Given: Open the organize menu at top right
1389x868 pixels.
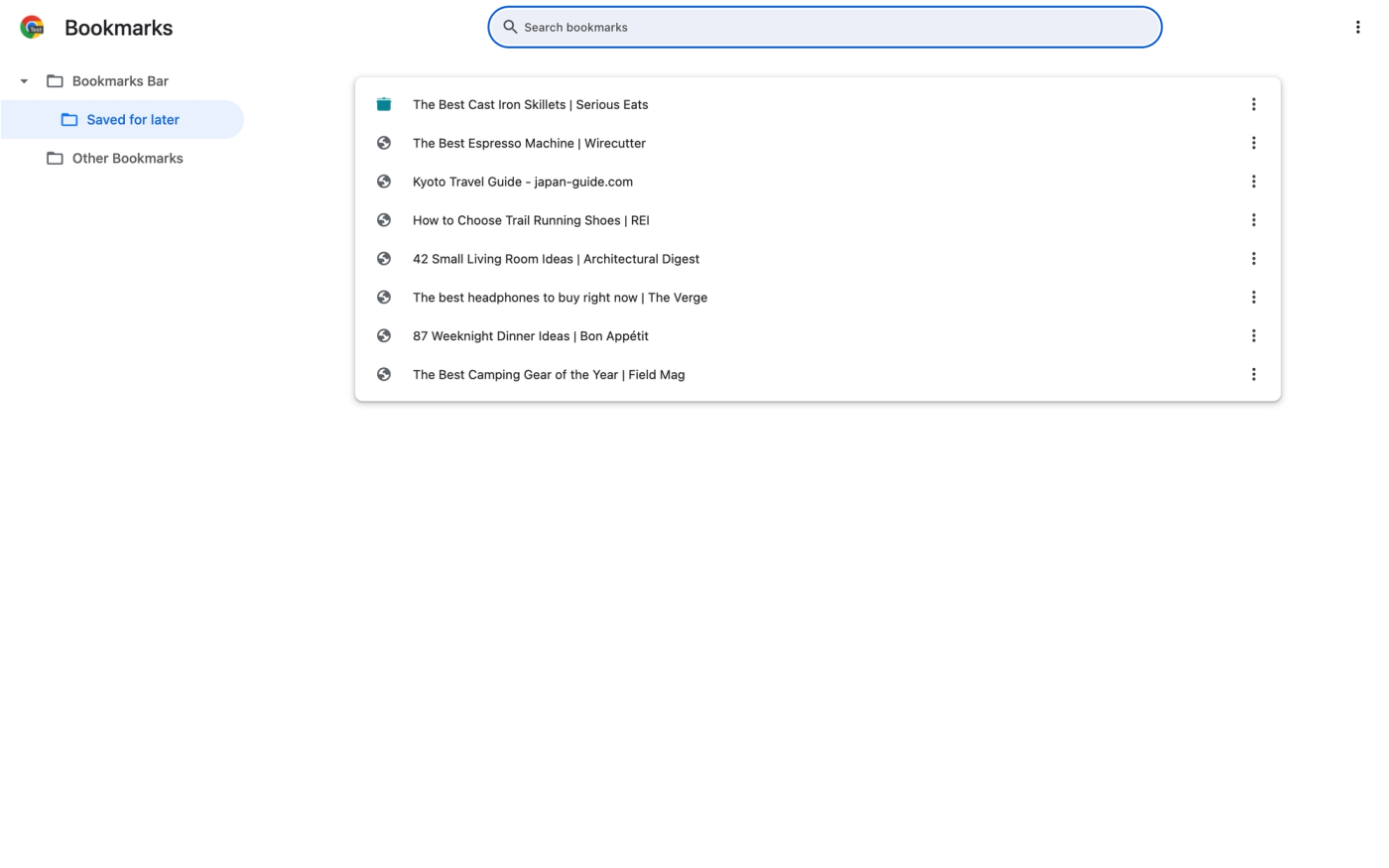Looking at the screenshot, I should (1357, 28).
